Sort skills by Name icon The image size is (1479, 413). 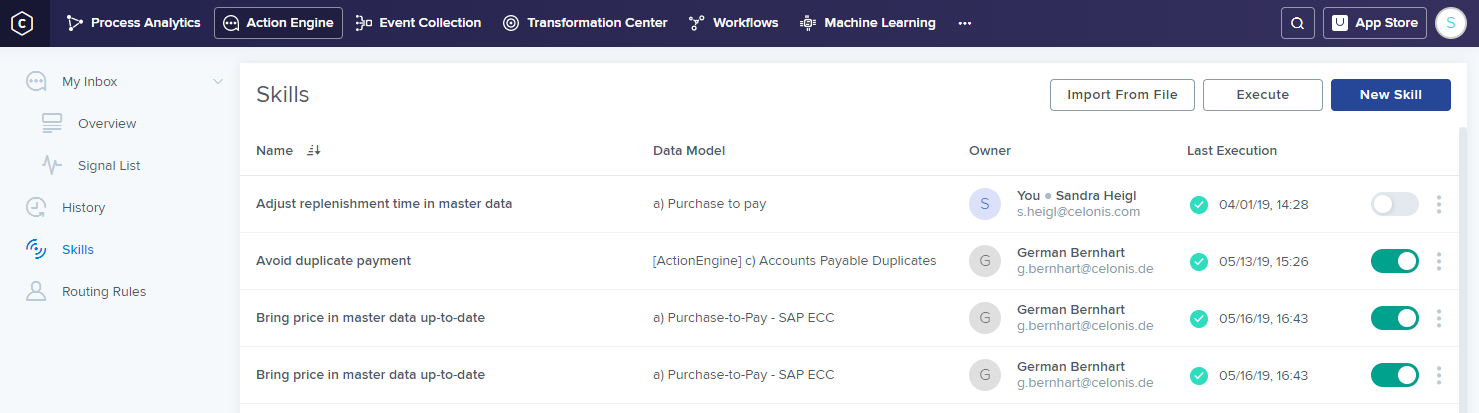coord(314,151)
